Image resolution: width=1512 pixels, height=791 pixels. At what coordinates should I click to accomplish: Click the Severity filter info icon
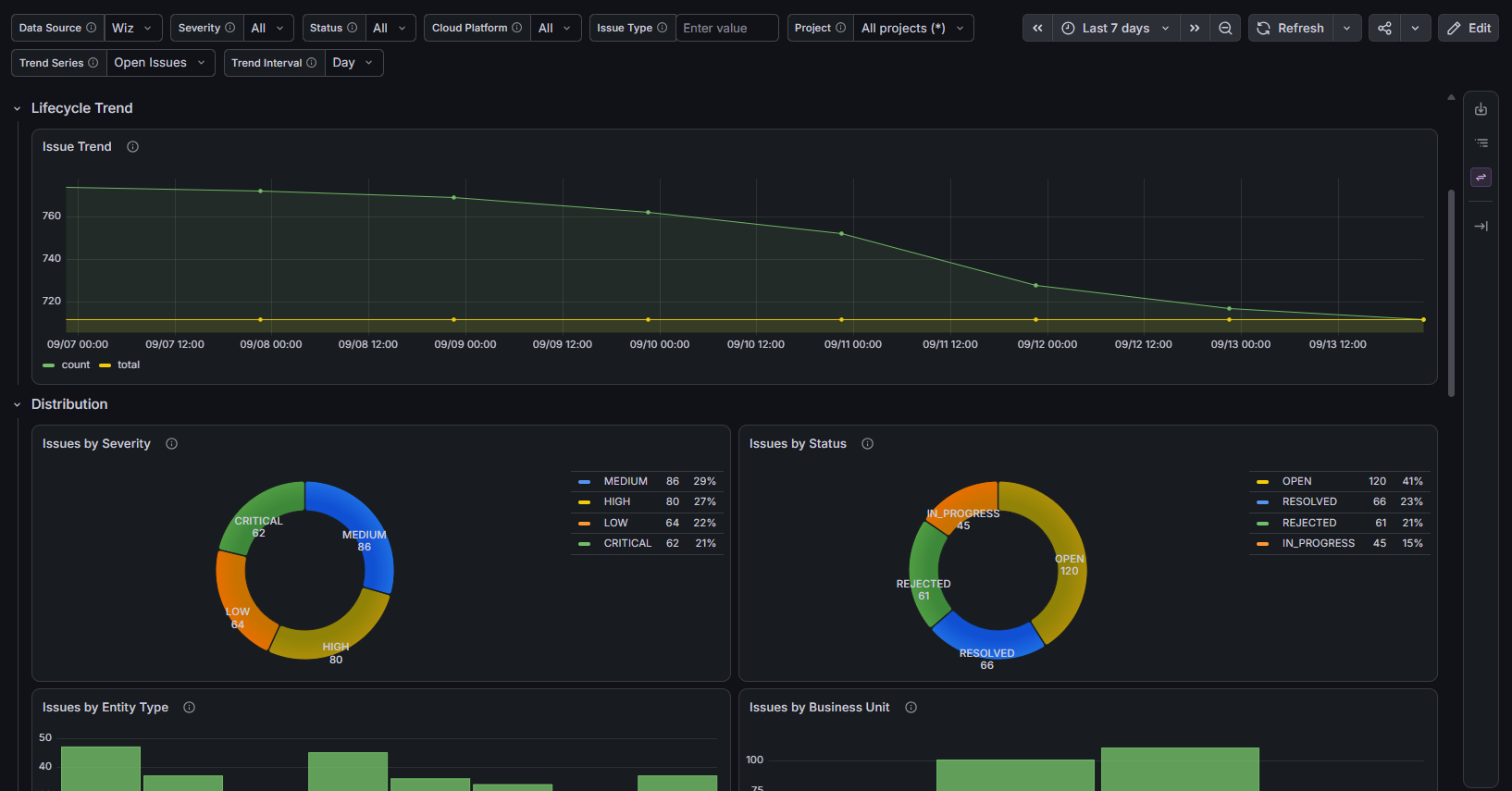click(x=230, y=28)
